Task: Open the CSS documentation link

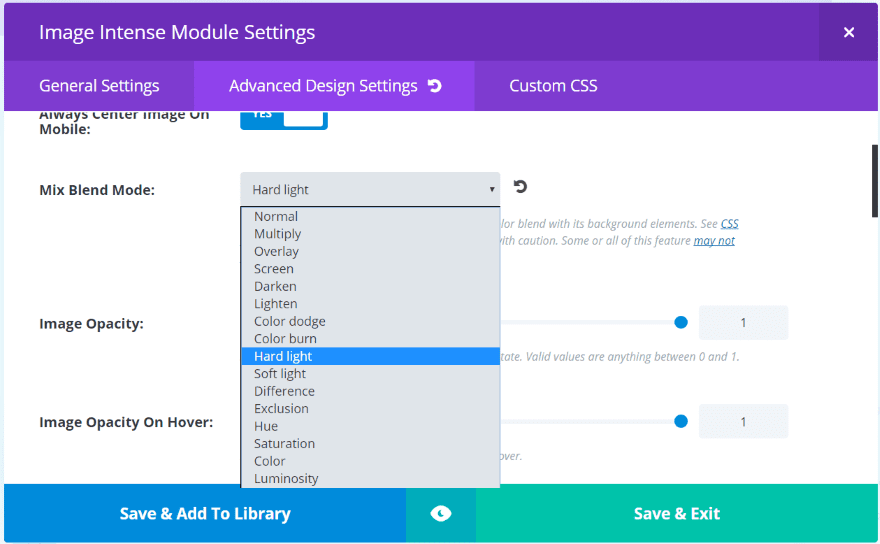Action: point(730,224)
